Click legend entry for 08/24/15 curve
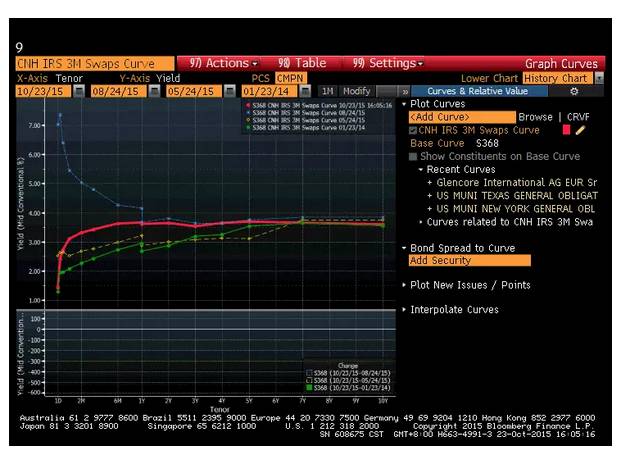Screen dimensions: 624x456 click(x=305, y=113)
